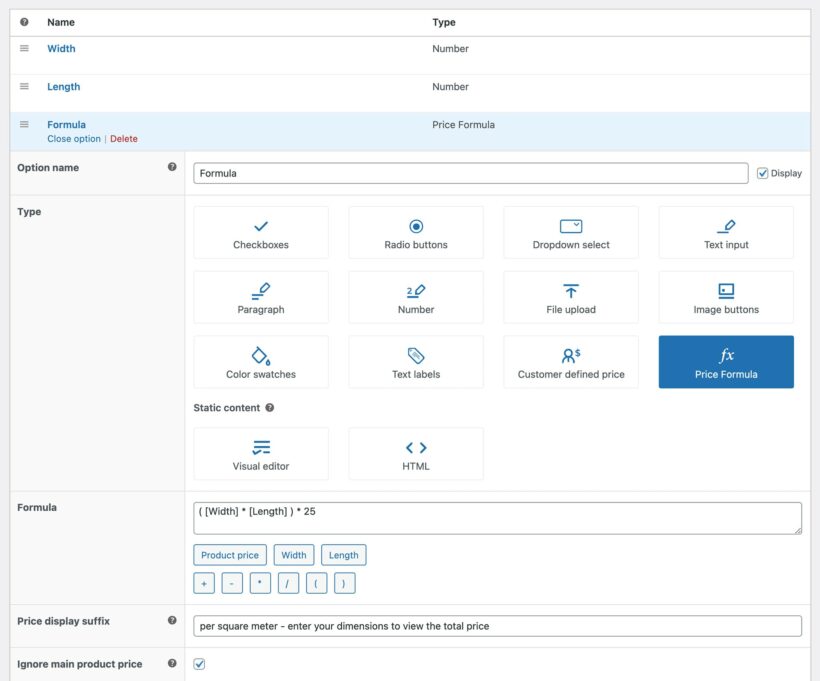Expand the Length option row

63,86
